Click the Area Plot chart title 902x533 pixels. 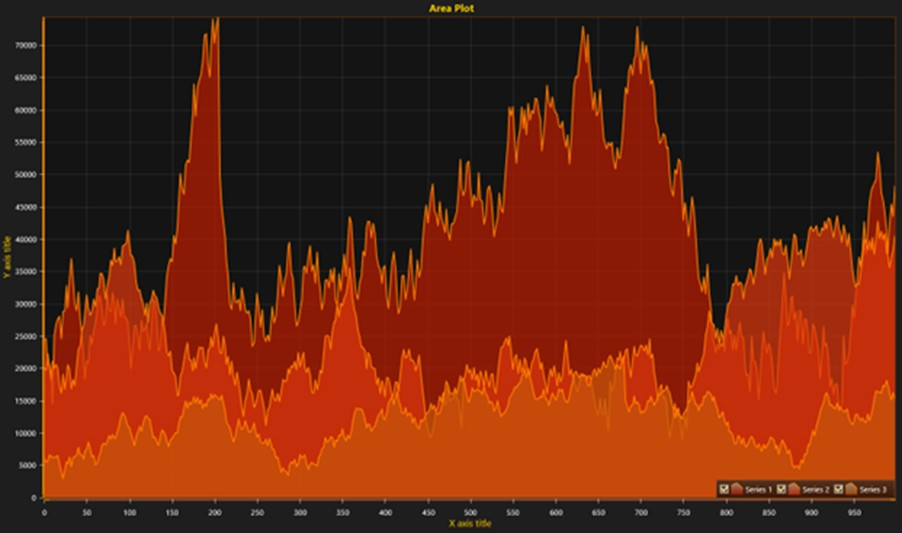tap(452, 8)
